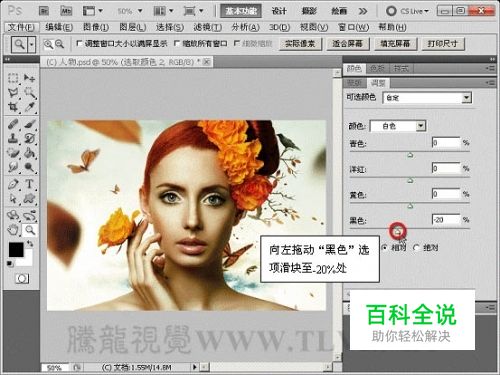This screenshot has height=375, width=500.
Task: Select the Dodge tool
Action: click(x=30, y=167)
